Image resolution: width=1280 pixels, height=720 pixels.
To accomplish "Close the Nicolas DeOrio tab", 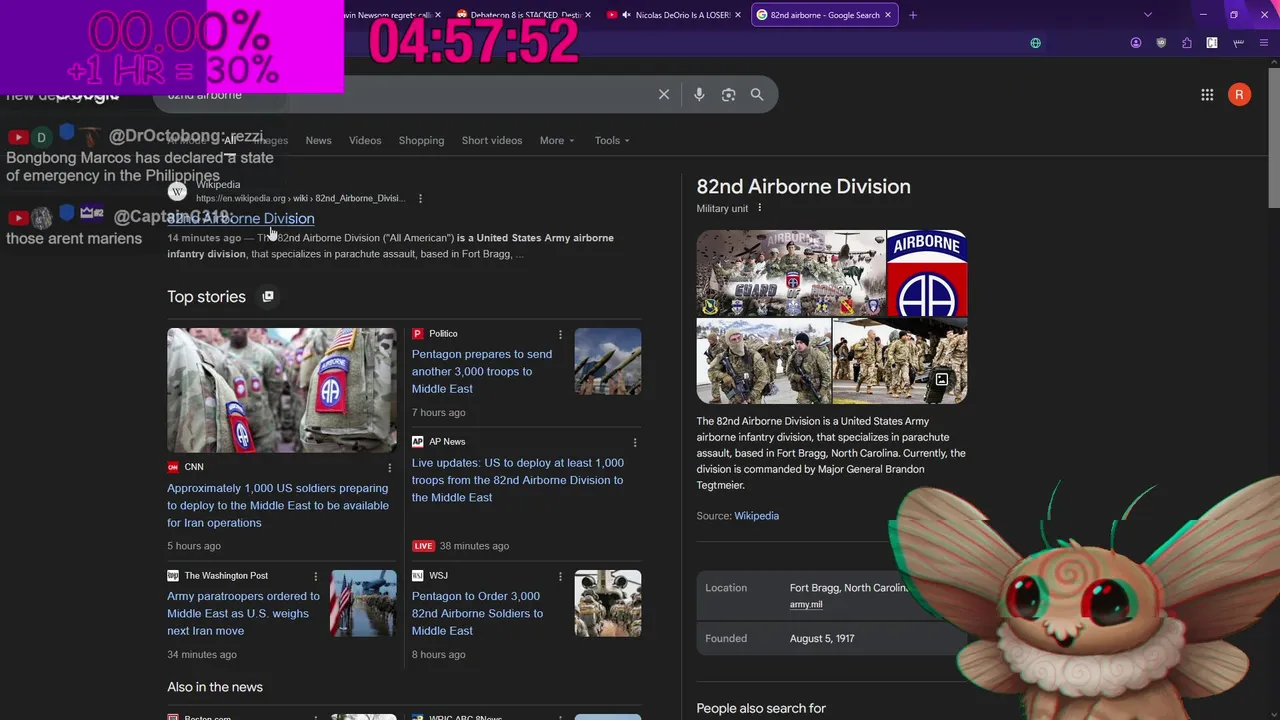I will [x=738, y=15].
